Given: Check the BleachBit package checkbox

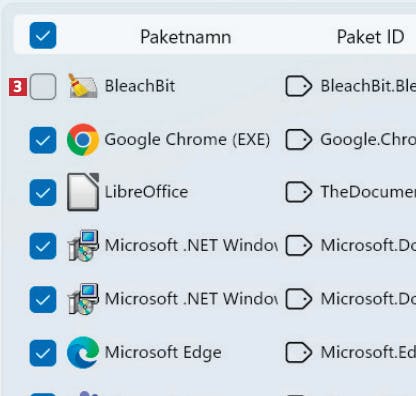Looking at the screenshot, I should (x=43, y=86).
